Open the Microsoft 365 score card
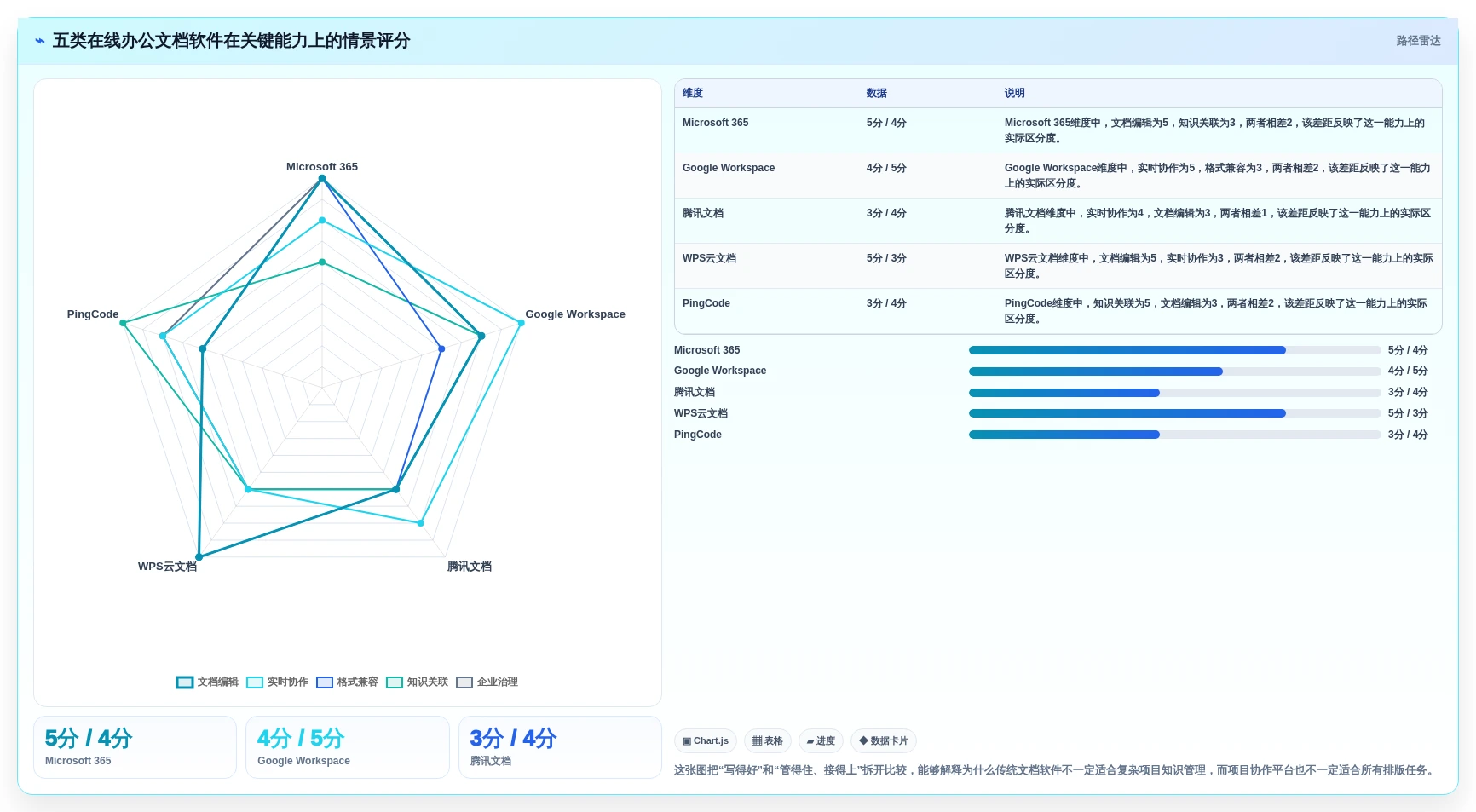1476x812 pixels. point(135,747)
